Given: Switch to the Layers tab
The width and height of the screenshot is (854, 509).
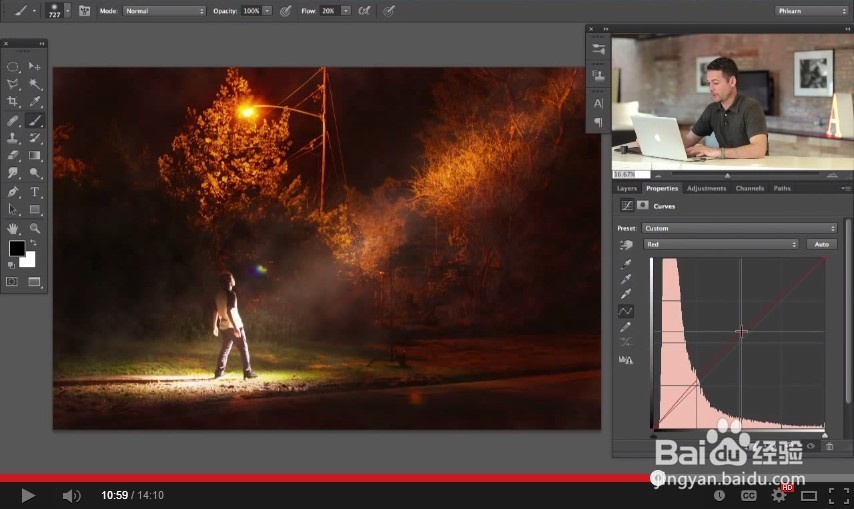Looking at the screenshot, I should tap(627, 188).
